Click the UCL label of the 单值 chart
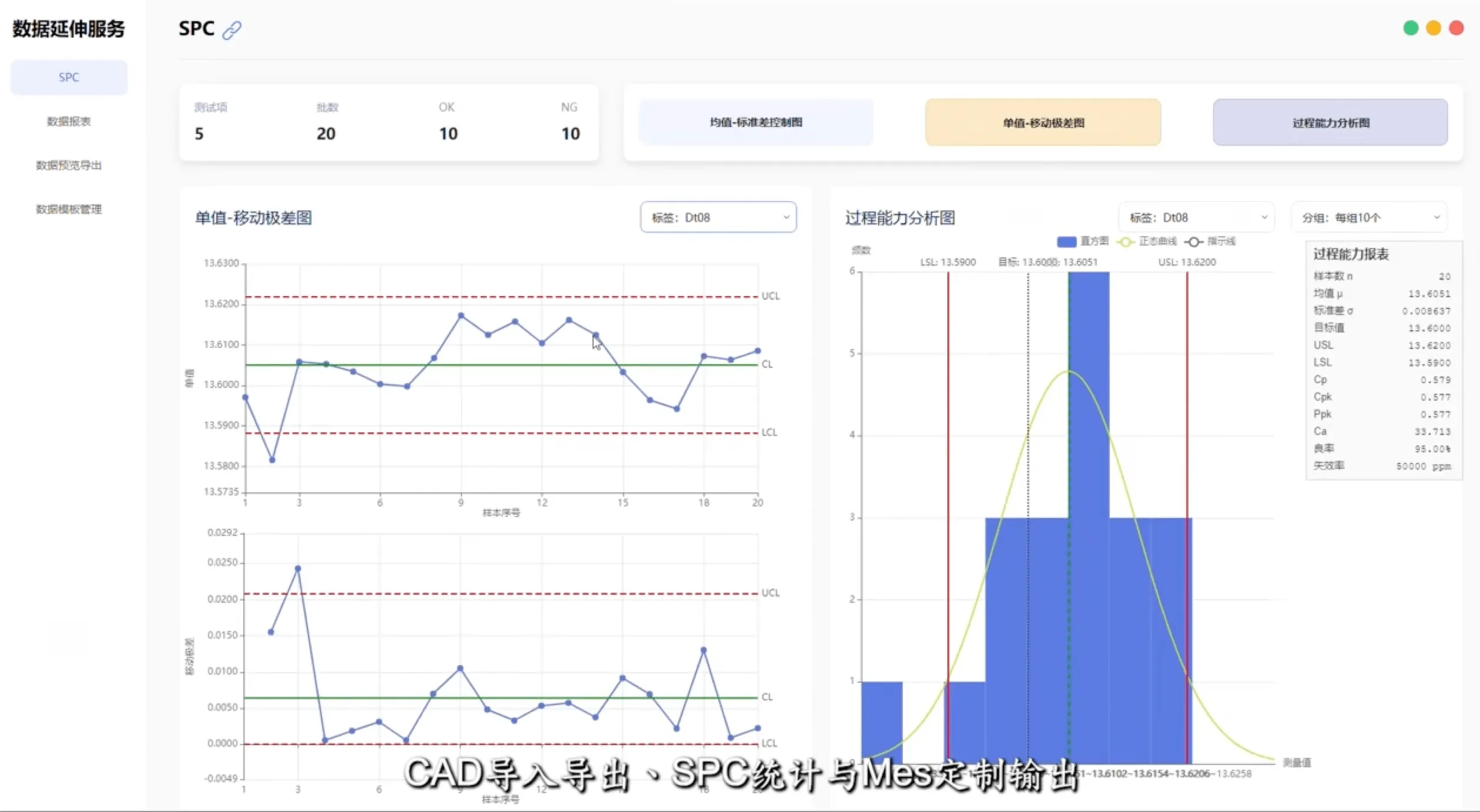Image resolution: width=1480 pixels, height=812 pixels. (771, 296)
